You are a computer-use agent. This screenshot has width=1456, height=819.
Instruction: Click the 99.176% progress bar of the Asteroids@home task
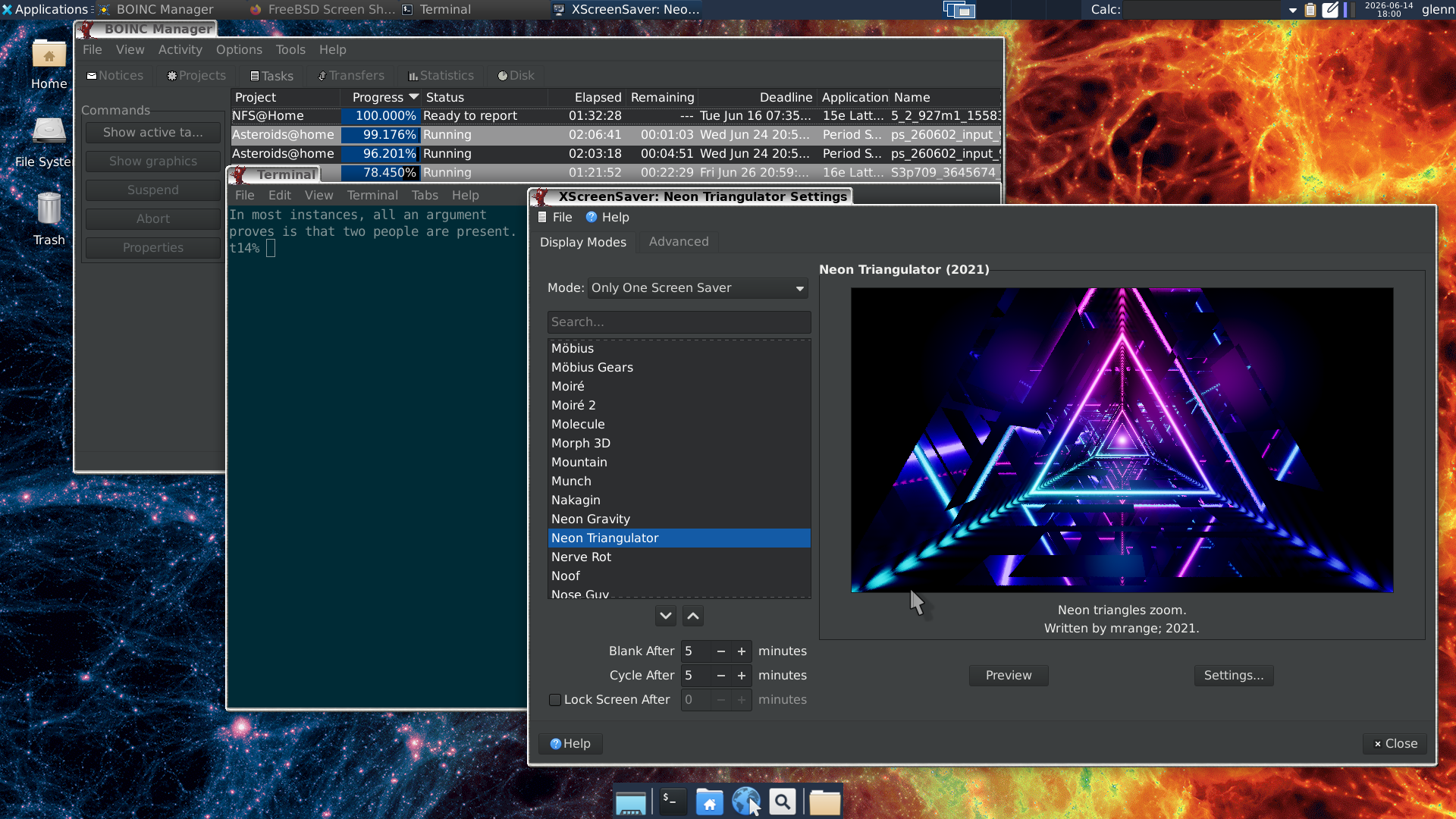[x=380, y=135]
